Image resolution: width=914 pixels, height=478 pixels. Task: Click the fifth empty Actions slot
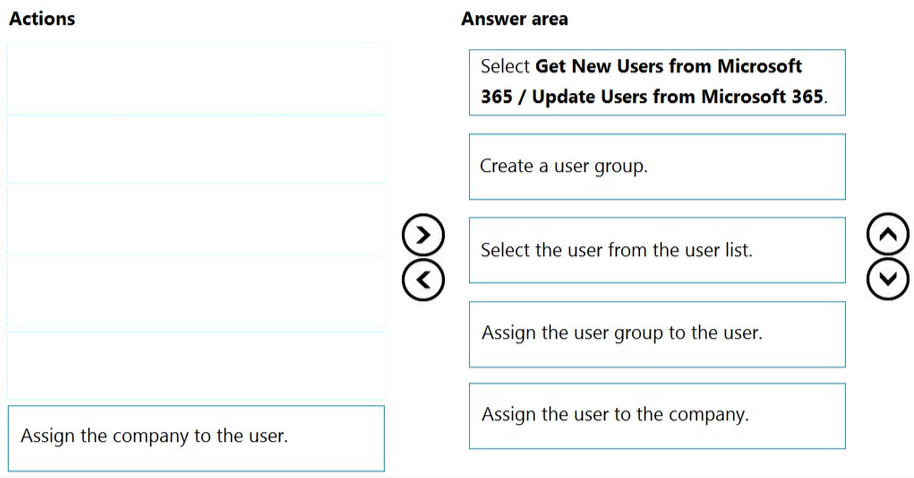tap(196, 366)
